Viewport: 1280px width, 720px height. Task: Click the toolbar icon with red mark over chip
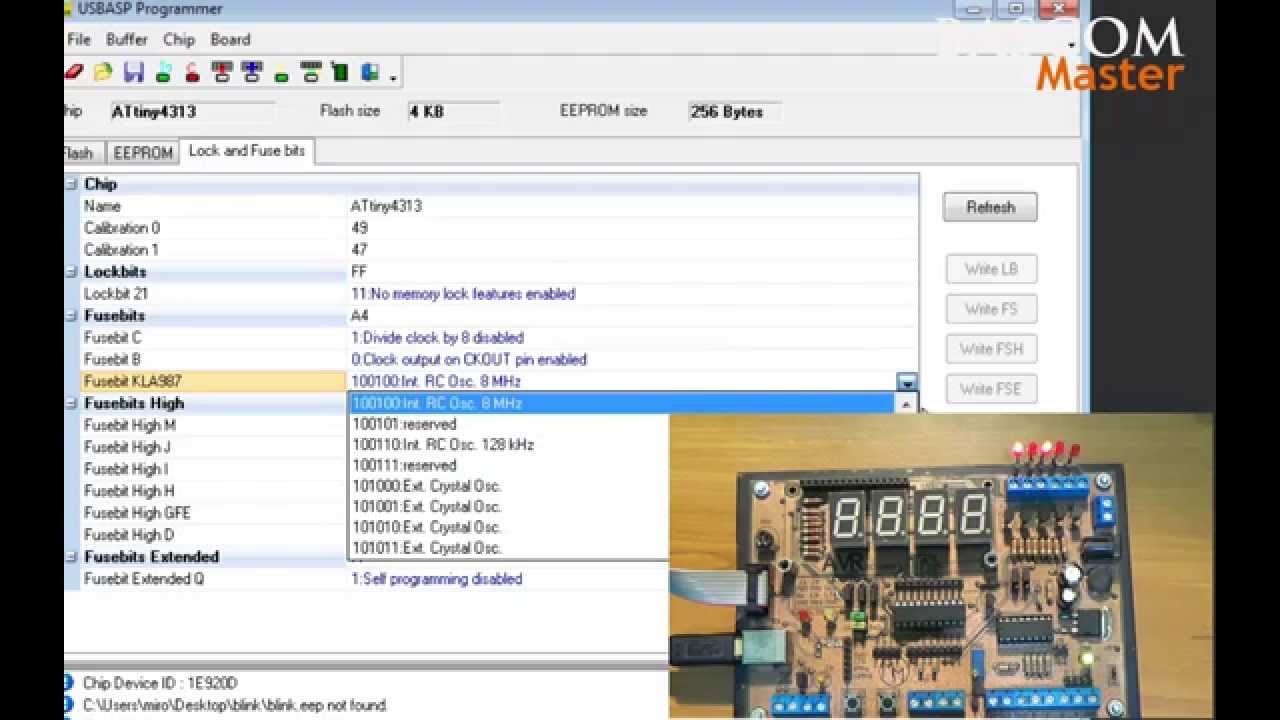(x=222, y=72)
